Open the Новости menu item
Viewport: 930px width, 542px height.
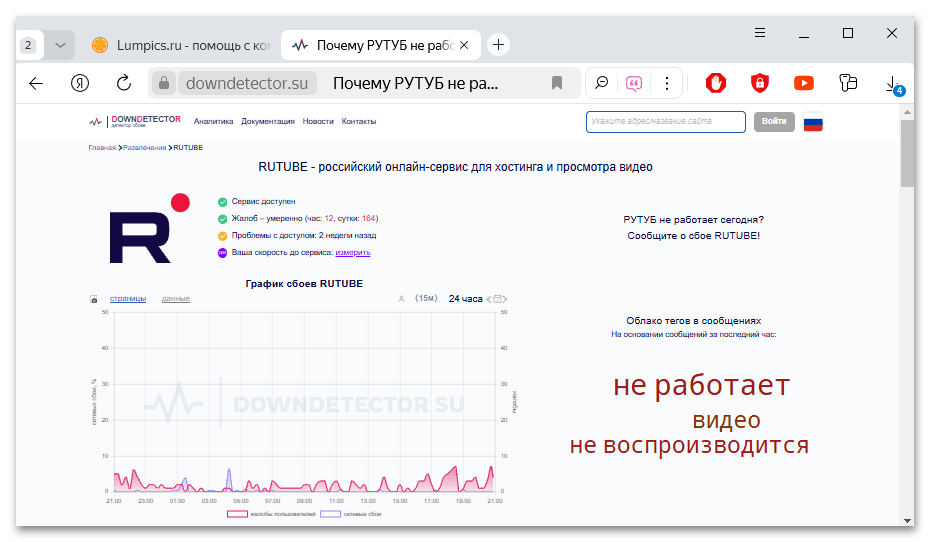[318, 121]
